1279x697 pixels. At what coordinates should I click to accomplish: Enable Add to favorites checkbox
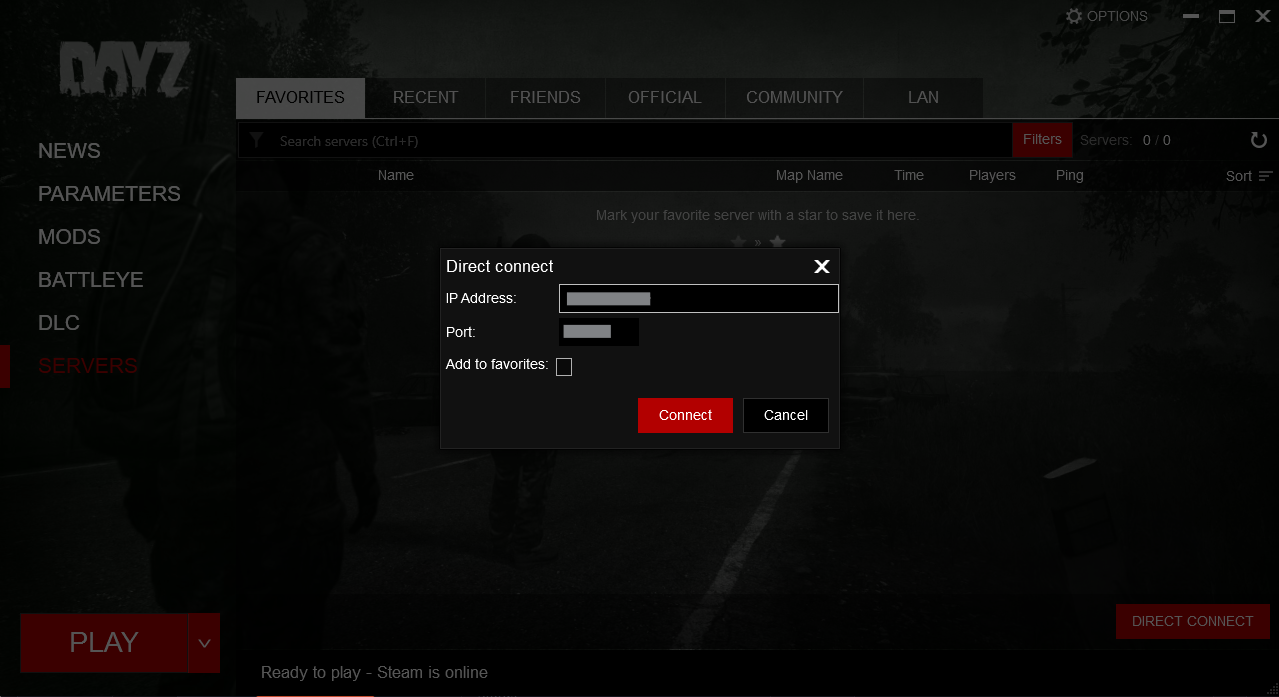(564, 367)
